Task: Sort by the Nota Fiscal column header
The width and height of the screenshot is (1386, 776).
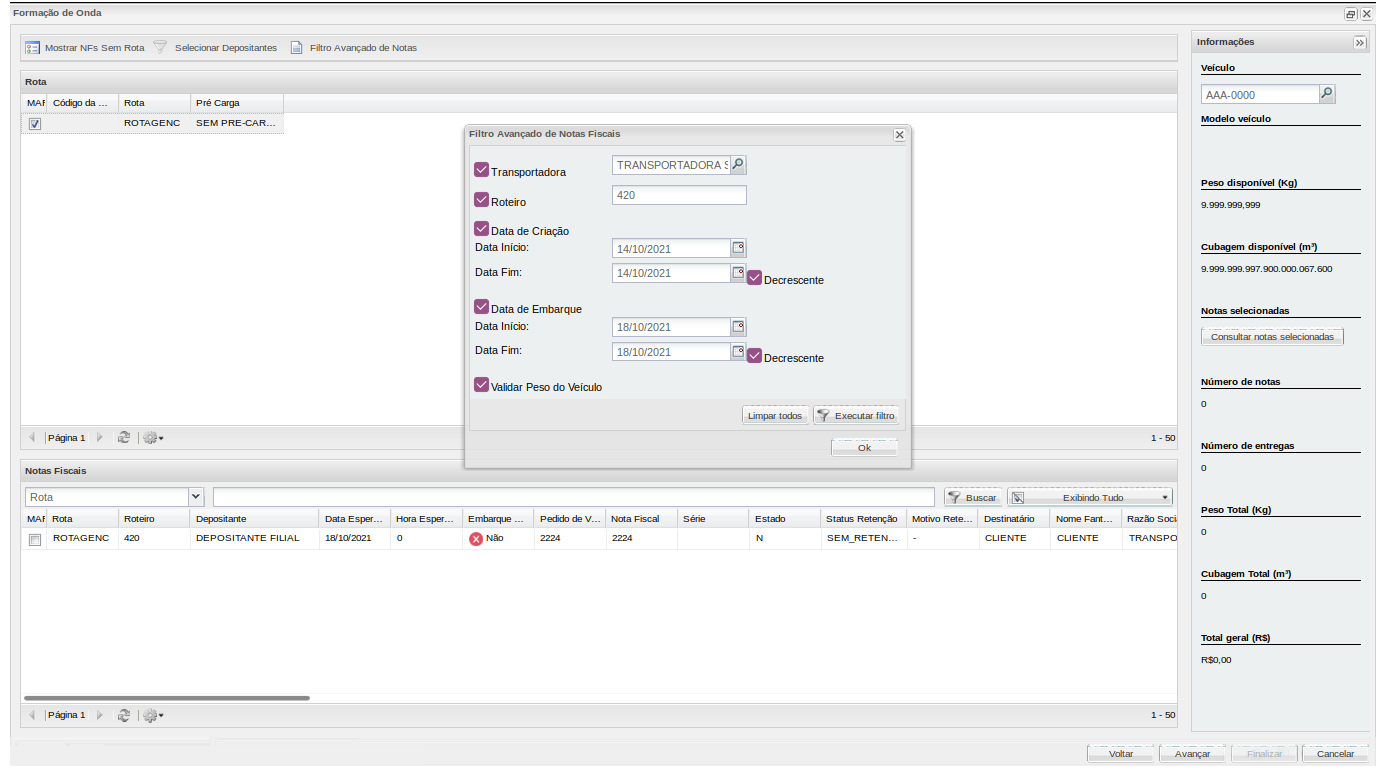Action: [x=641, y=519]
